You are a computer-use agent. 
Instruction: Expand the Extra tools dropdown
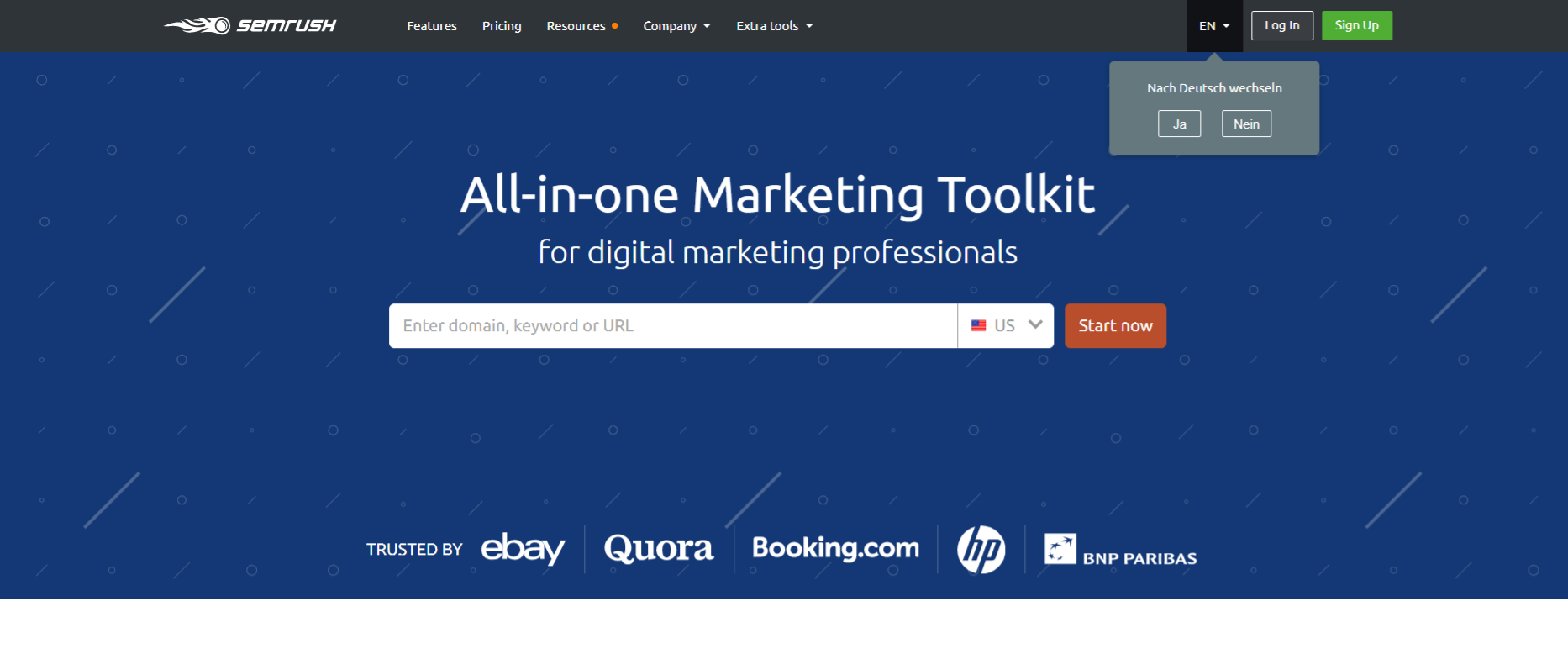tap(775, 26)
